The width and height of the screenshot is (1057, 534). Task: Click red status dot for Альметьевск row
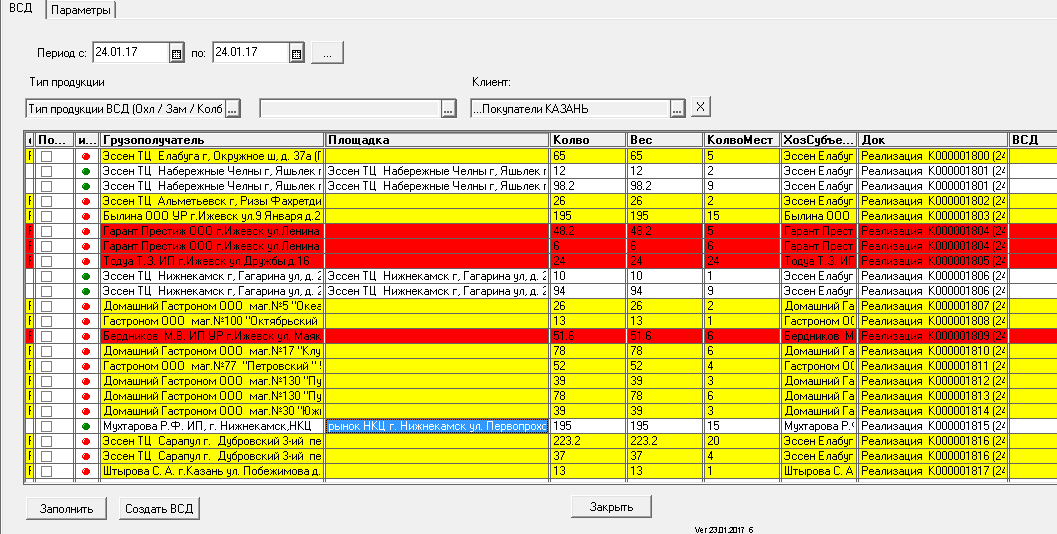[x=85, y=201]
